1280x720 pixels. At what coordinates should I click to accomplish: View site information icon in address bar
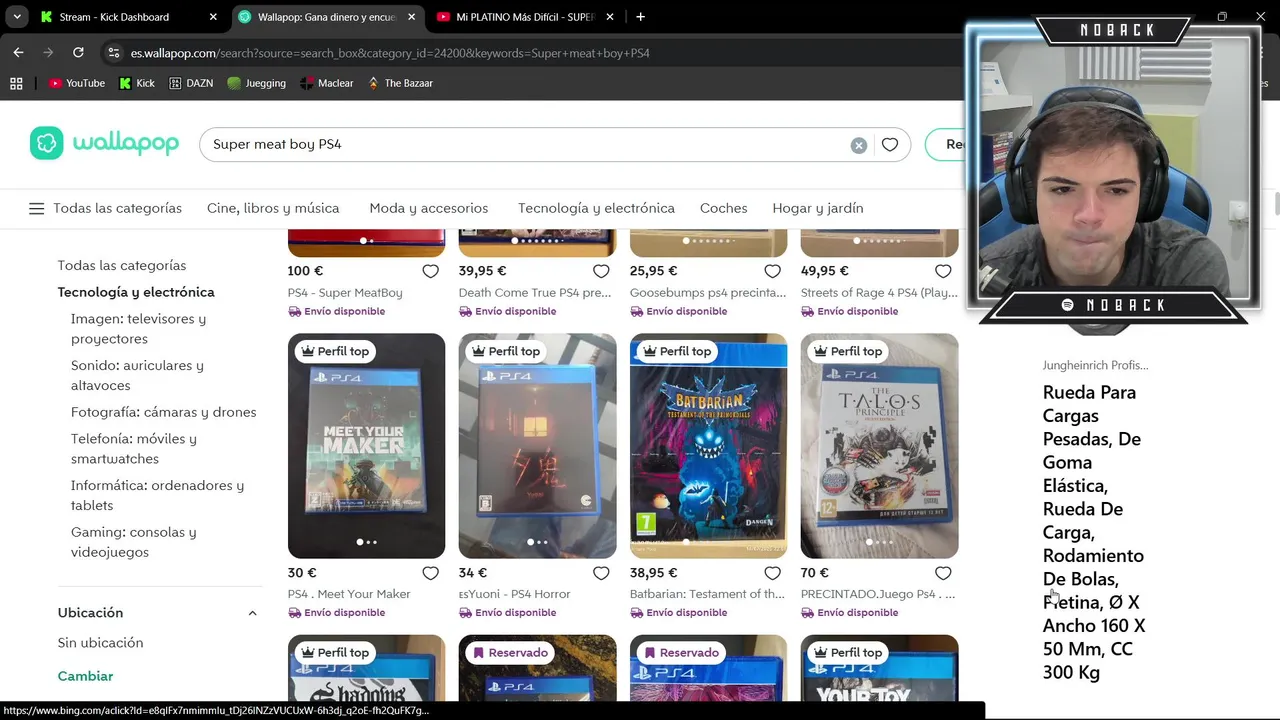click(x=113, y=53)
